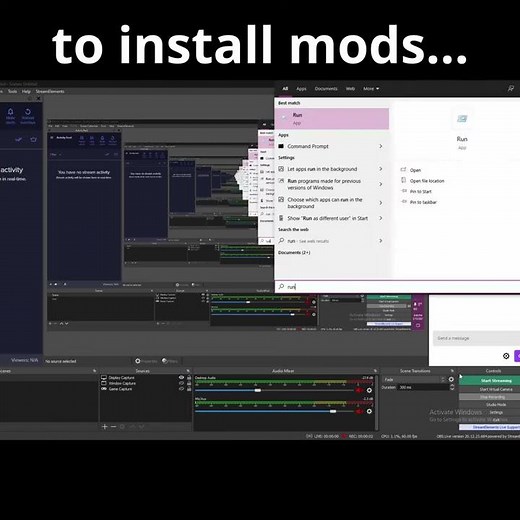Click the Window Capture source icon
520x520 pixels.
[104, 383]
